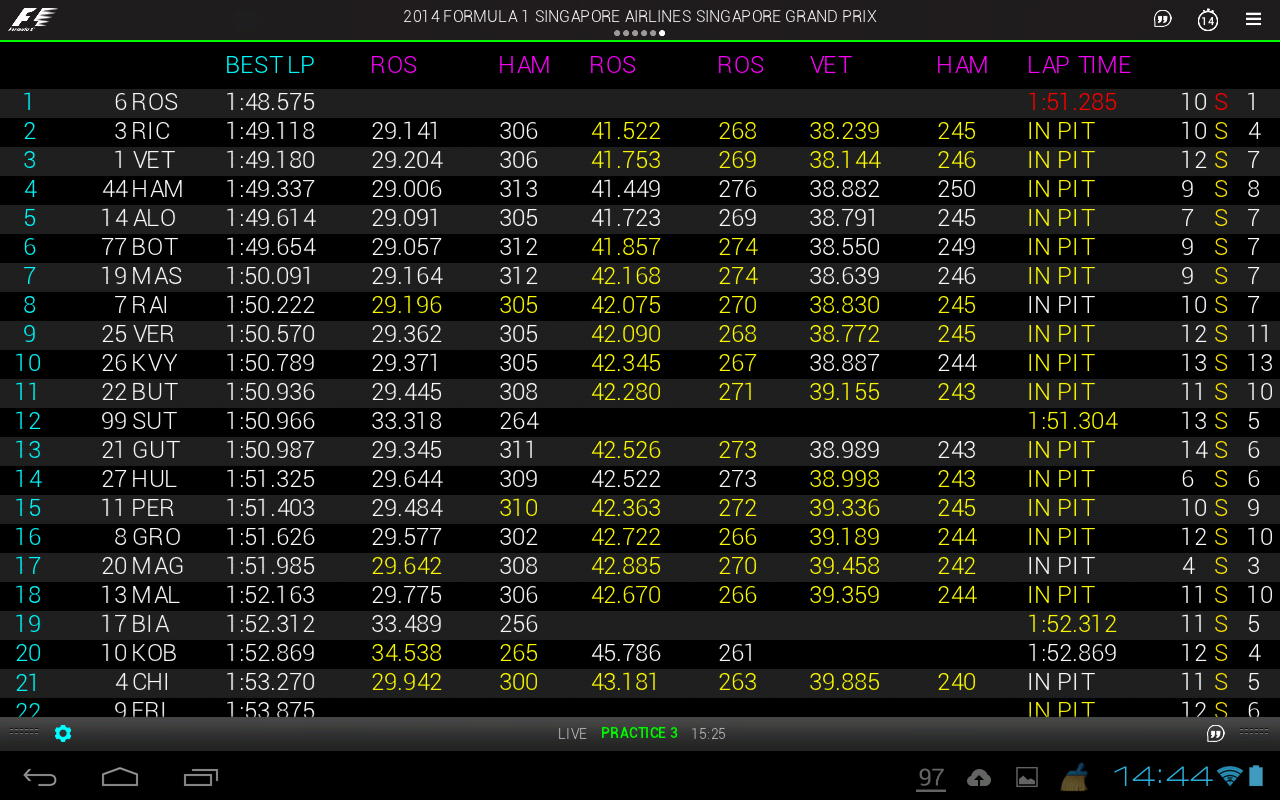Tap the Singapore Grand Prix title
Viewport: 1280px width, 800px height.
(640, 16)
